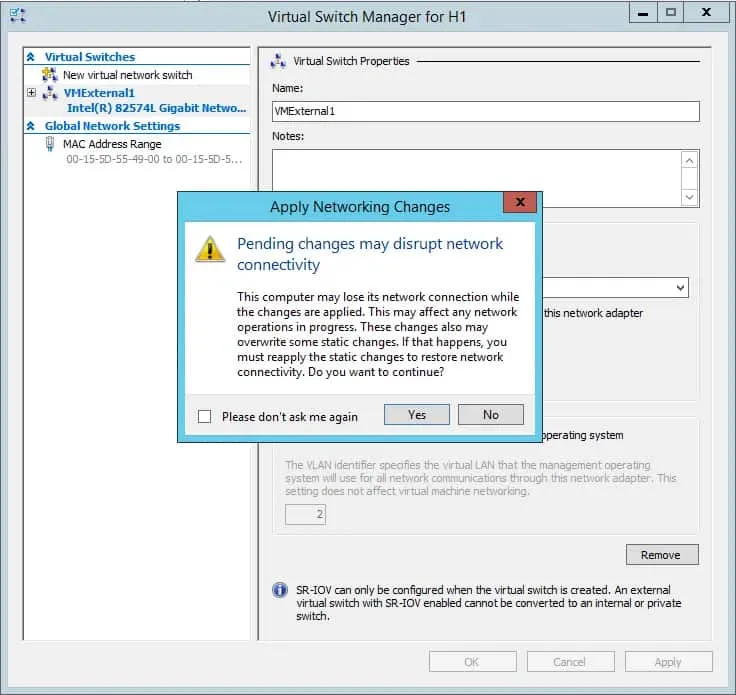The height and width of the screenshot is (695, 736).
Task: Enable the "Please don't ask me again" checkbox
Action: tap(205, 417)
